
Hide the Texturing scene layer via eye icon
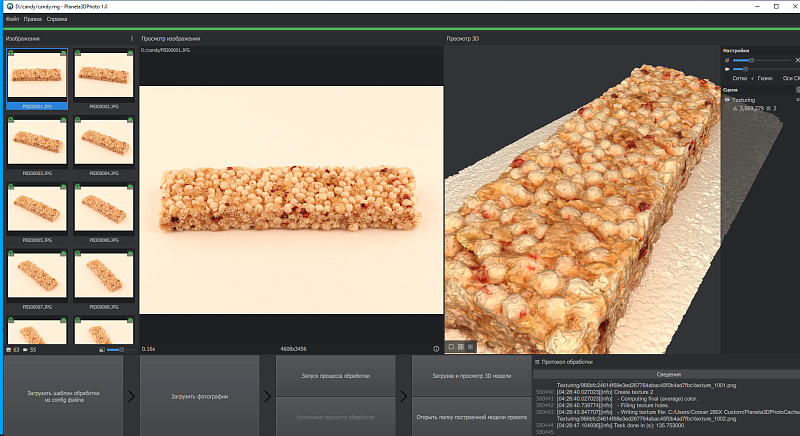pos(727,100)
